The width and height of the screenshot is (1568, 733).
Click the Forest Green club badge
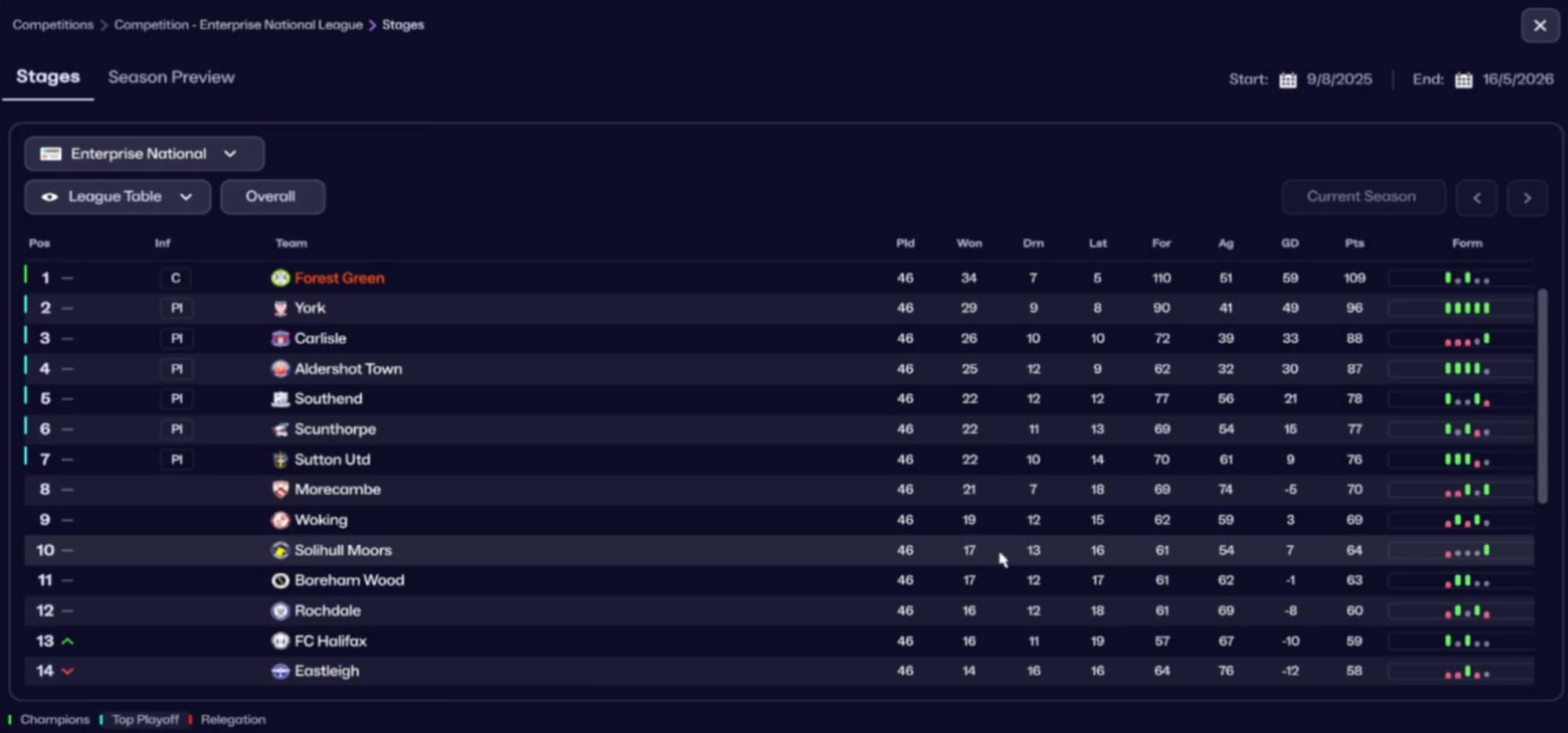coord(280,278)
